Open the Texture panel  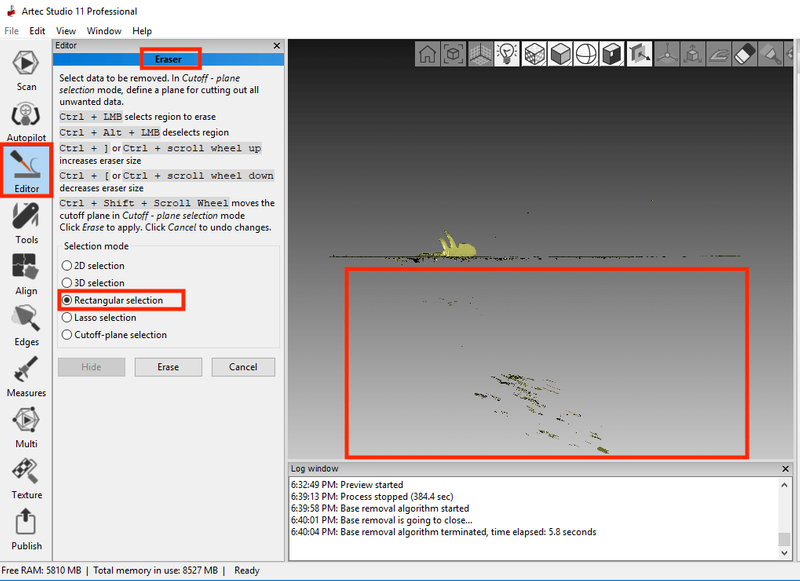click(26, 475)
